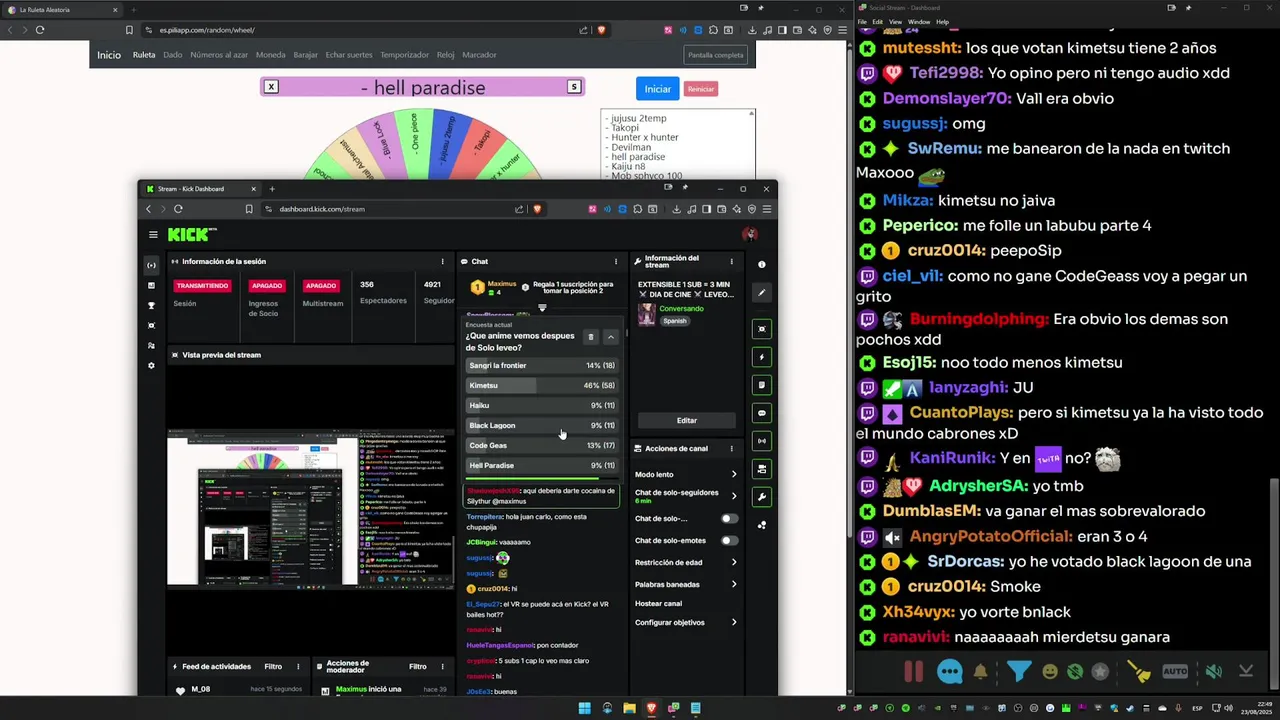This screenshot has height=720, width=1280.
Task: Select the stream broadcast icon in Kick sidebar
Action: click(151, 265)
